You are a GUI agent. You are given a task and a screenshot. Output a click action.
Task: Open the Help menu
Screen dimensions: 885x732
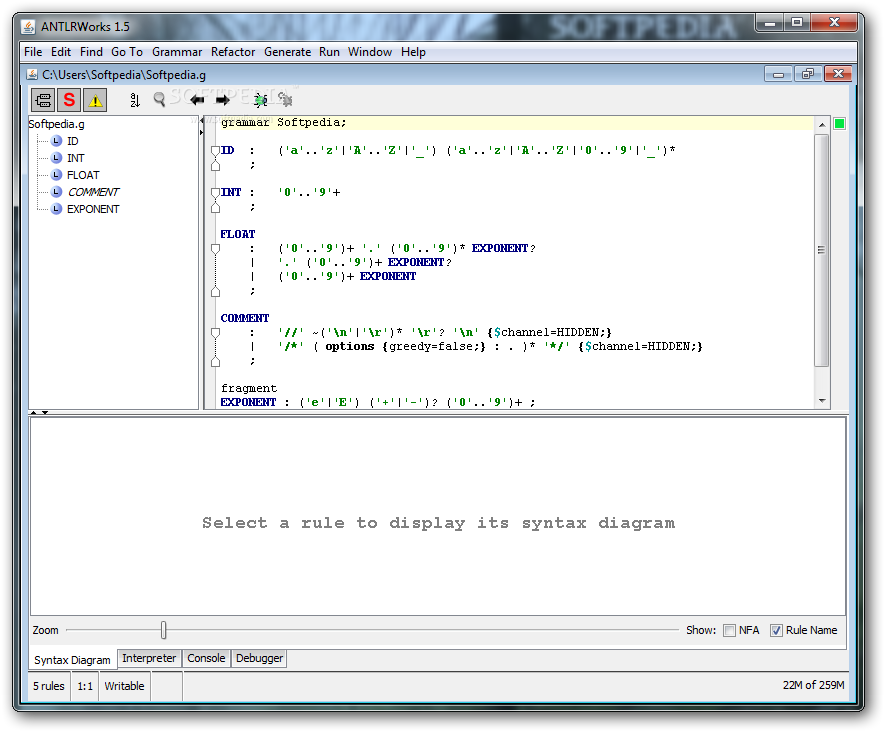(x=413, y=52)
